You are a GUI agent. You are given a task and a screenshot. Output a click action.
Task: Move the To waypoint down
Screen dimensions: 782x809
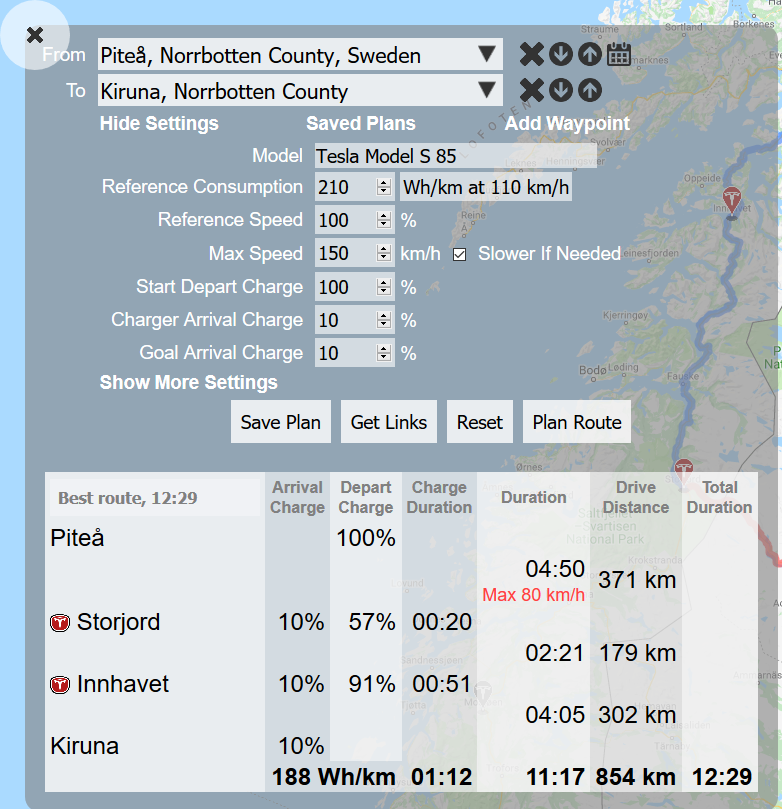(x=561, y=90)
